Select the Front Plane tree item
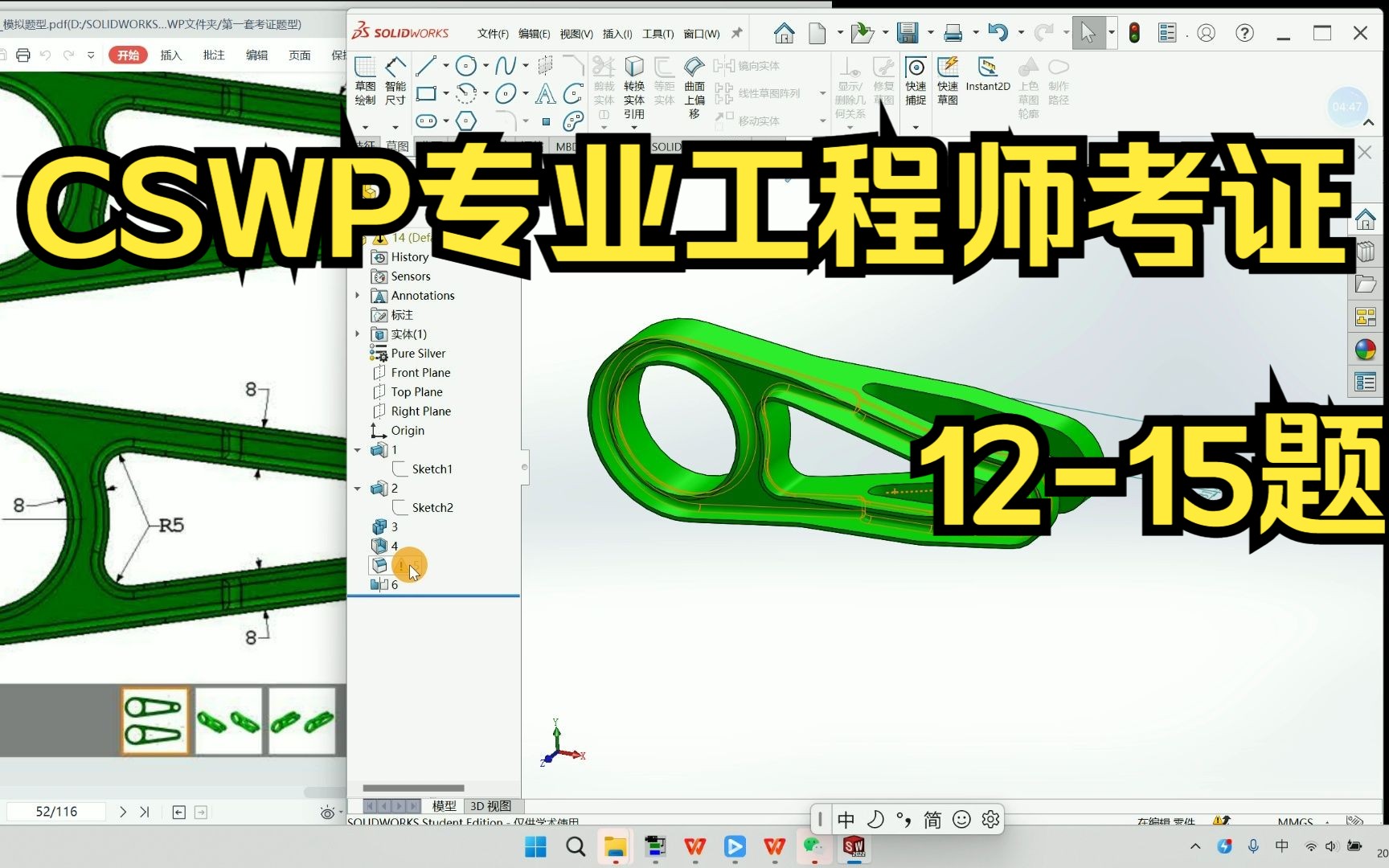The height and width of the screenshot is (868, 1389). click(x=420, y=373)
